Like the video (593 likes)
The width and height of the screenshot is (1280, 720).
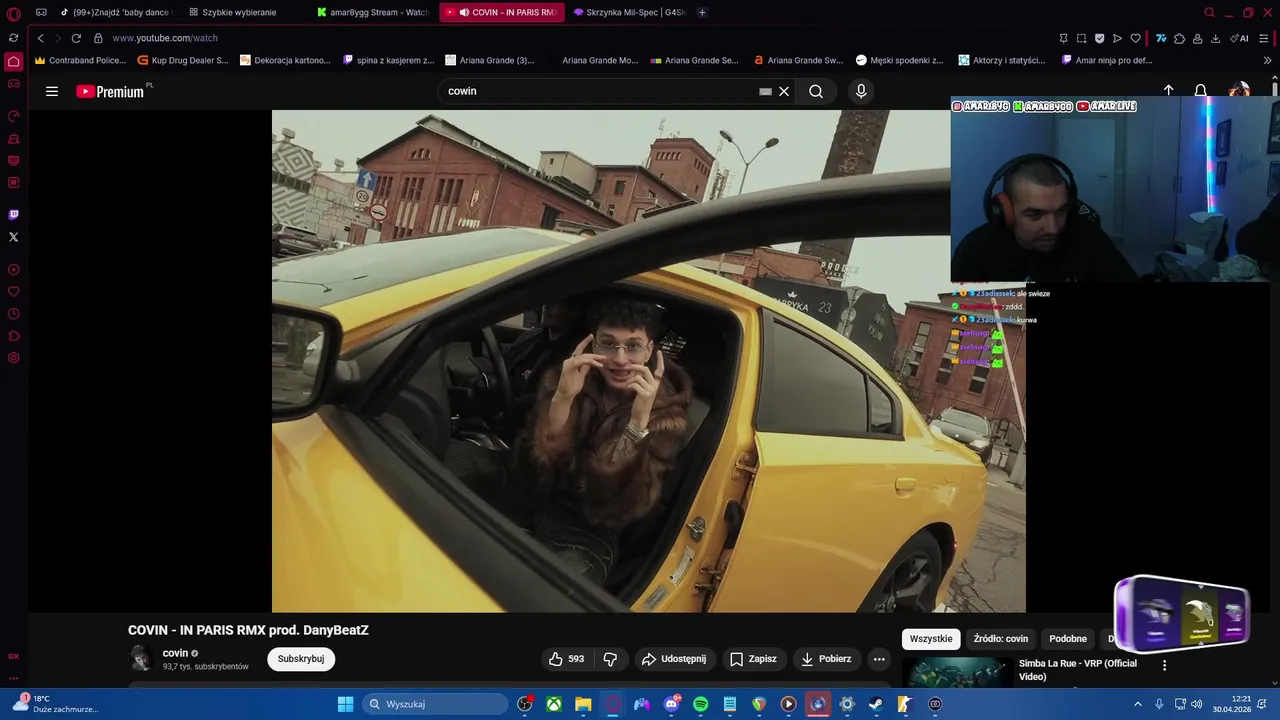pyautogui.click(x=565, y=659)
